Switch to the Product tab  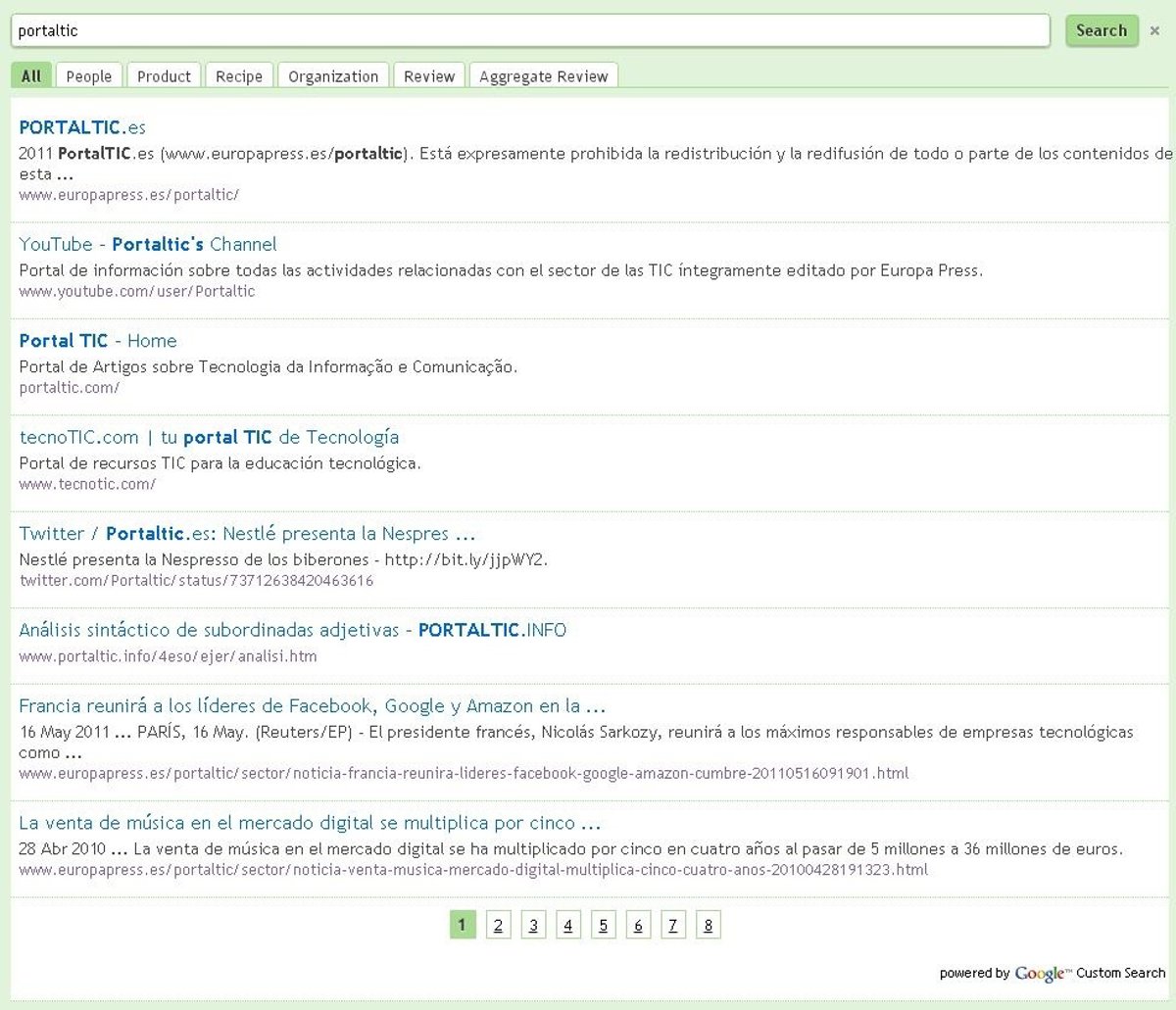(x=164, y=76)
